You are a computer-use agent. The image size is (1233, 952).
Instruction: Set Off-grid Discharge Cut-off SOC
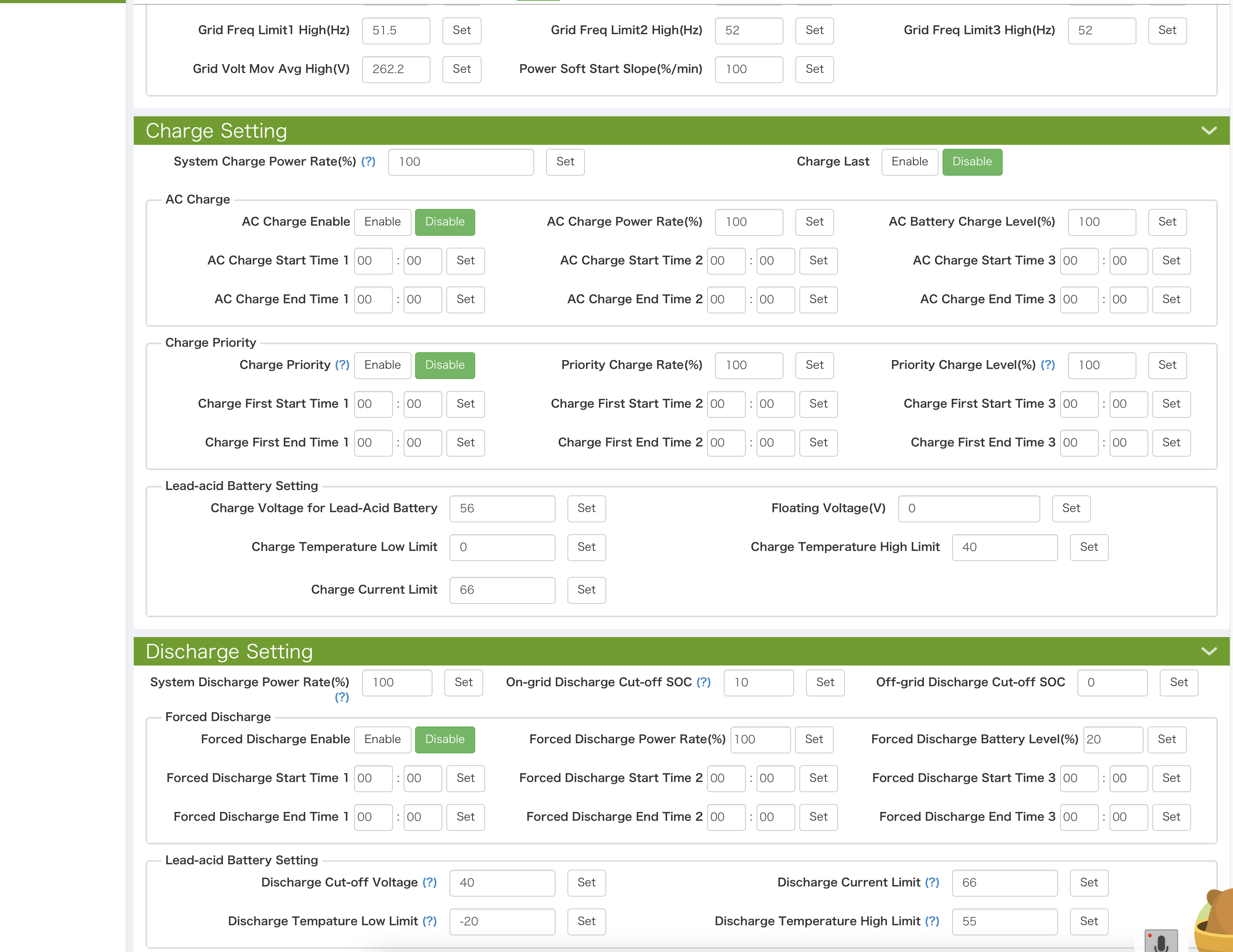tap(1179, 683)
